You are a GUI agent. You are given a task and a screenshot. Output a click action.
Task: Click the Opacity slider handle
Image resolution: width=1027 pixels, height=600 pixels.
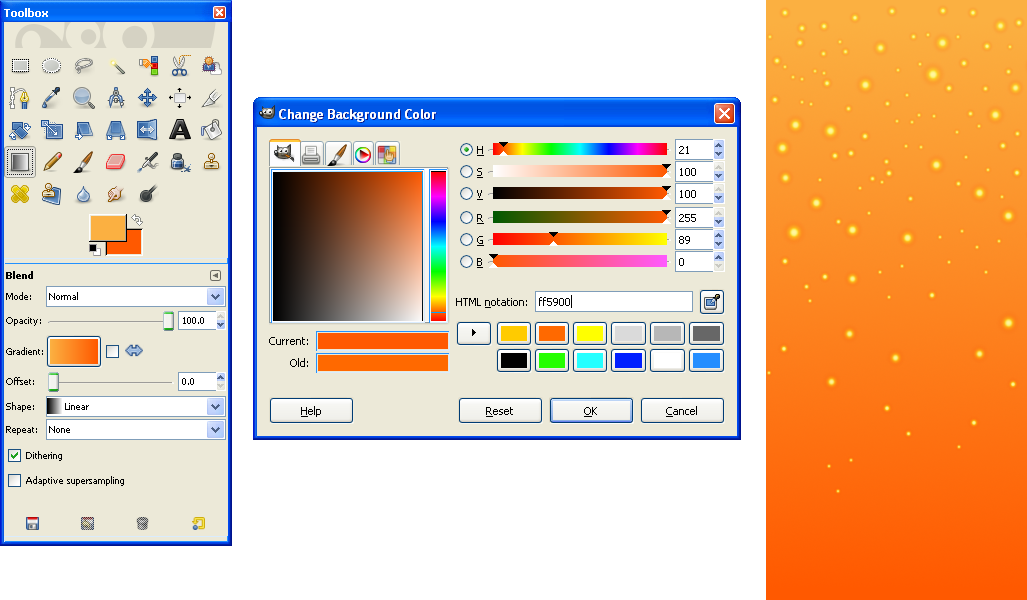coord(168,321)
